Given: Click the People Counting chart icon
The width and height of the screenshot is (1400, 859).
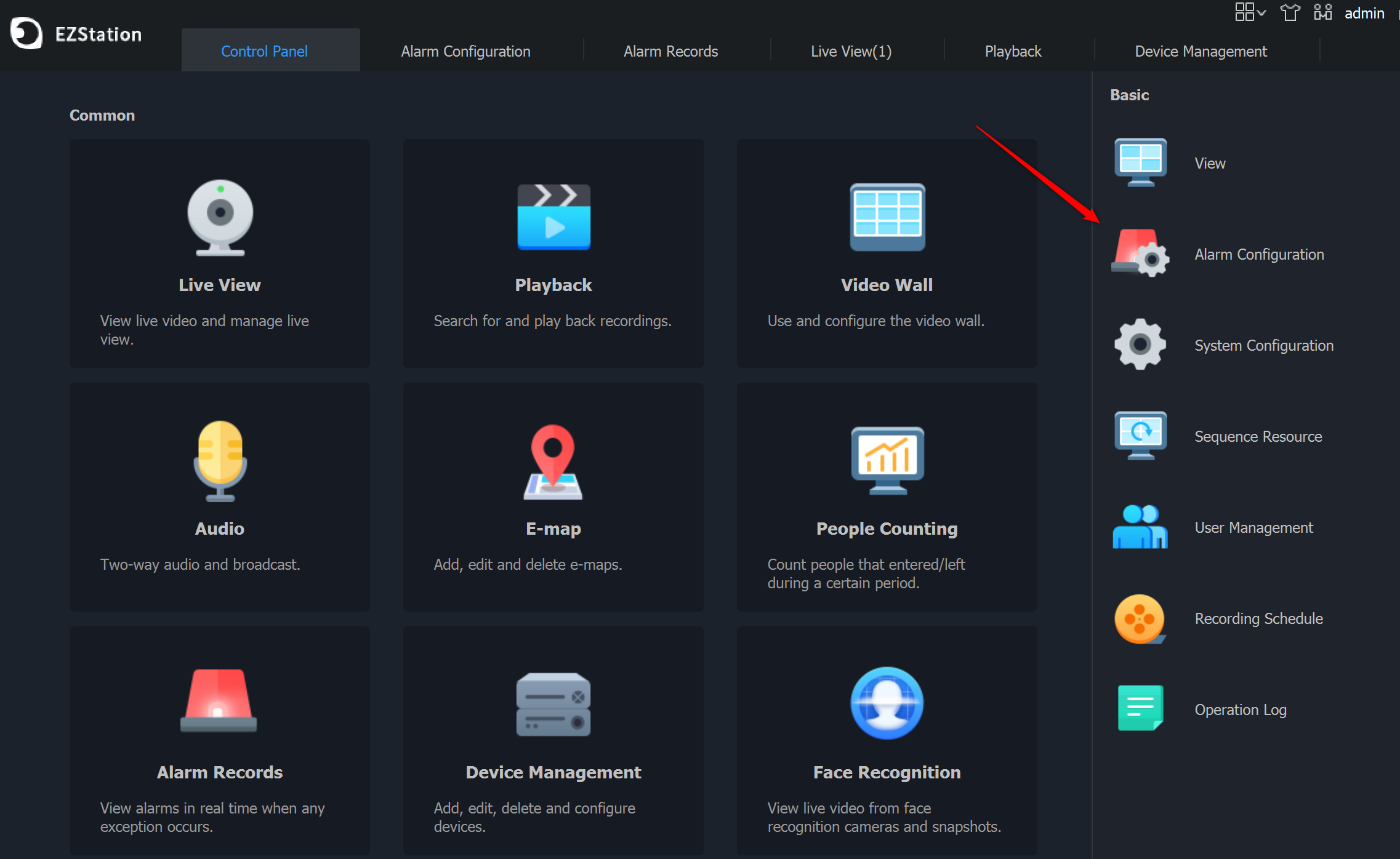Looking at the screenshot, I should (887, 460).
